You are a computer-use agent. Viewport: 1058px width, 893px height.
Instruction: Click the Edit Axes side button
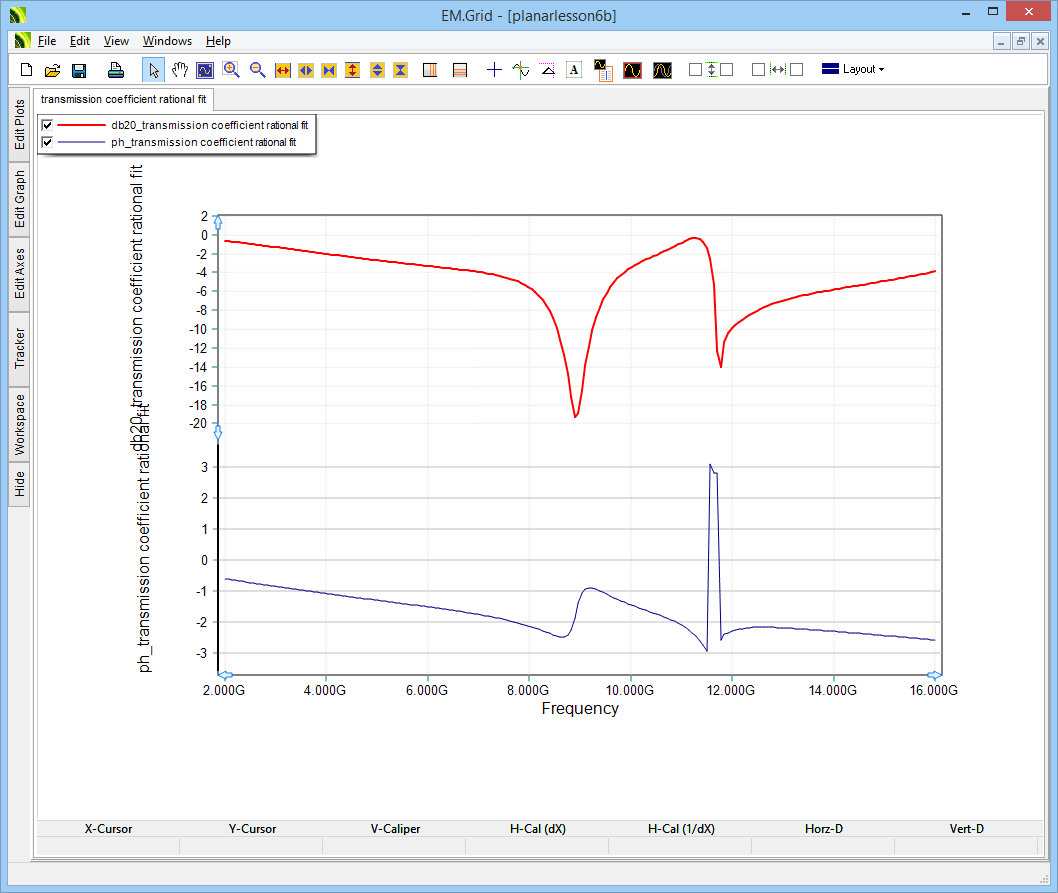pyautogui.click(x=19, y=274)
